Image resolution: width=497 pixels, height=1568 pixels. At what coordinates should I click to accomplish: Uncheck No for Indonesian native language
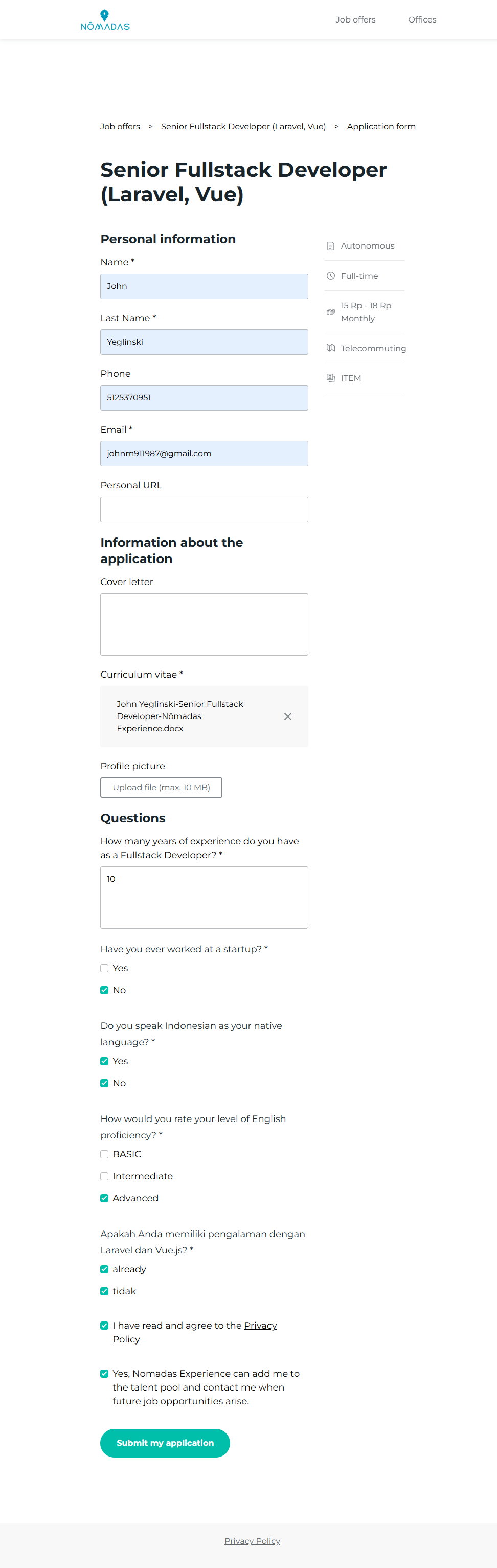point(105,1083)
